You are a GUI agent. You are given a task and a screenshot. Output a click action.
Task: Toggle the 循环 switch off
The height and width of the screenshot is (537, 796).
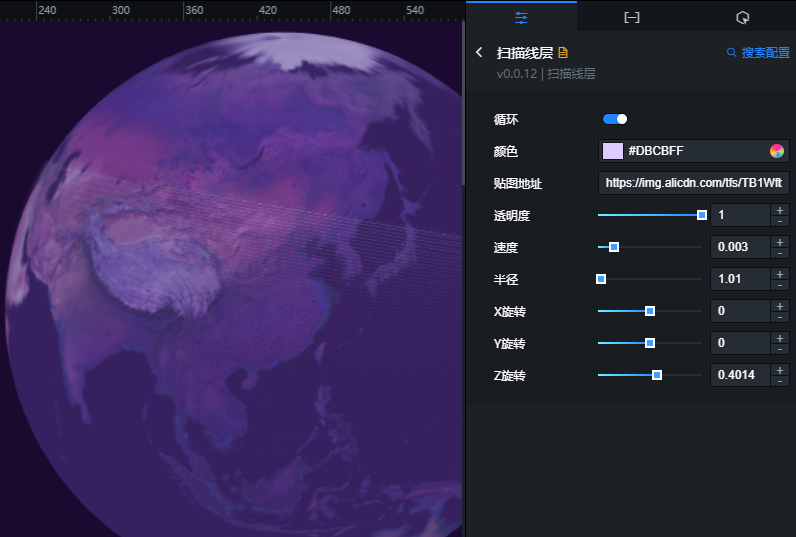615,119
